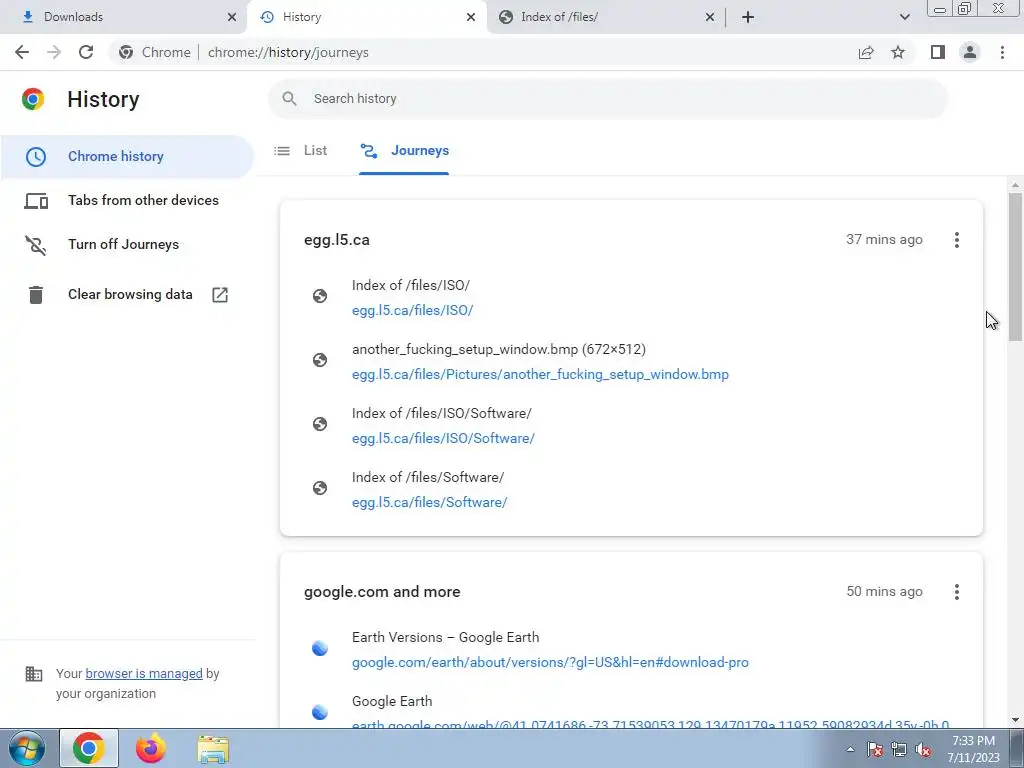Open the browser side panel icon
This screenshot has width=1024, height=768.
(938, 52)
